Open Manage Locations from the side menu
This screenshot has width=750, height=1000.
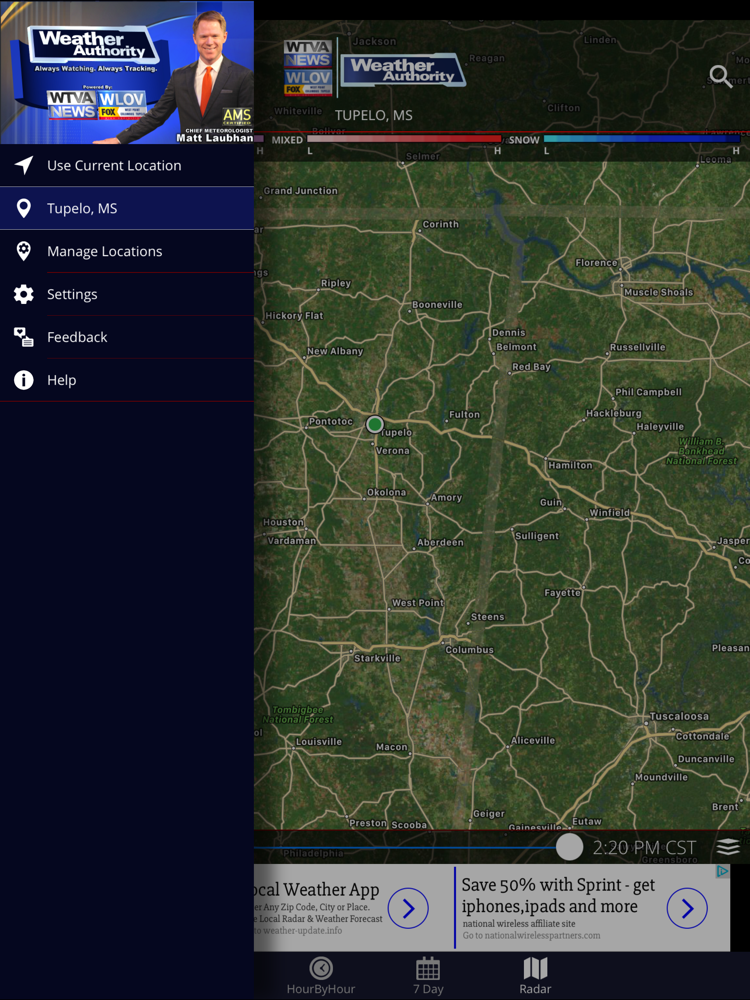[127, 251]
